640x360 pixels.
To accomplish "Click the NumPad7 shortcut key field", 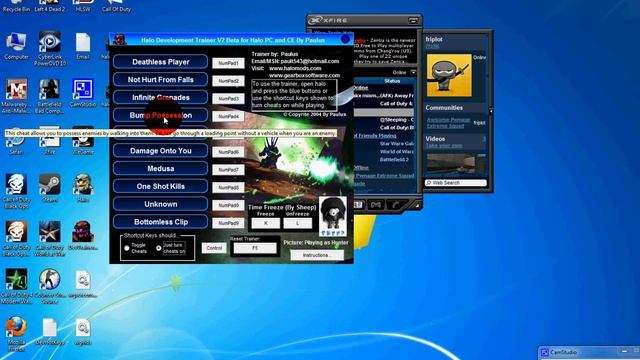I will tap(228, 170).
